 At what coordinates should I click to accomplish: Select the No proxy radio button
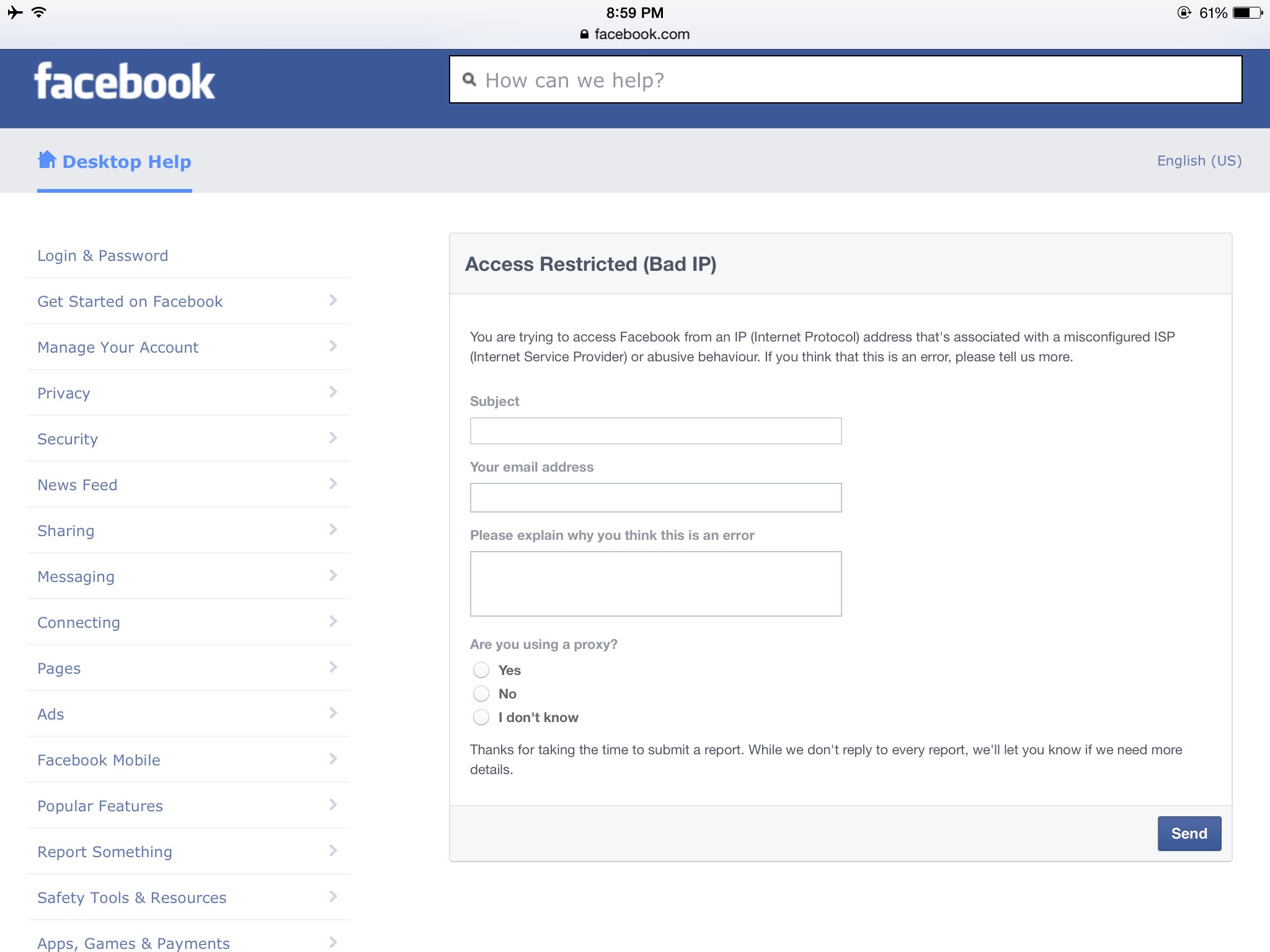pyautogui.click(x=481, y=694)
